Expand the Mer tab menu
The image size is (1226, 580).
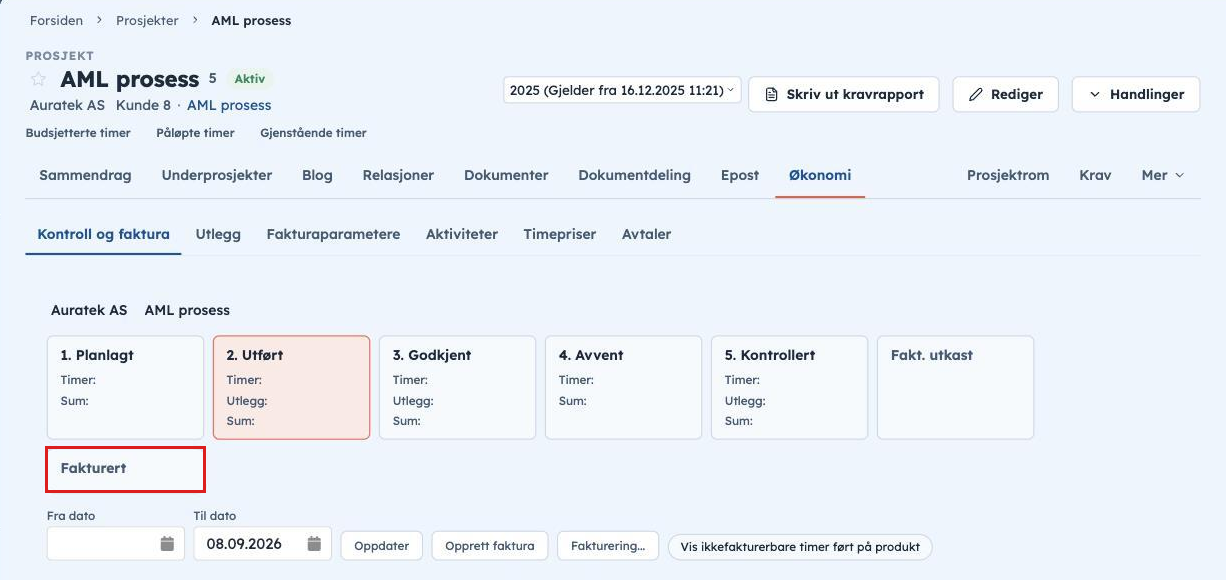(1163, 175)
